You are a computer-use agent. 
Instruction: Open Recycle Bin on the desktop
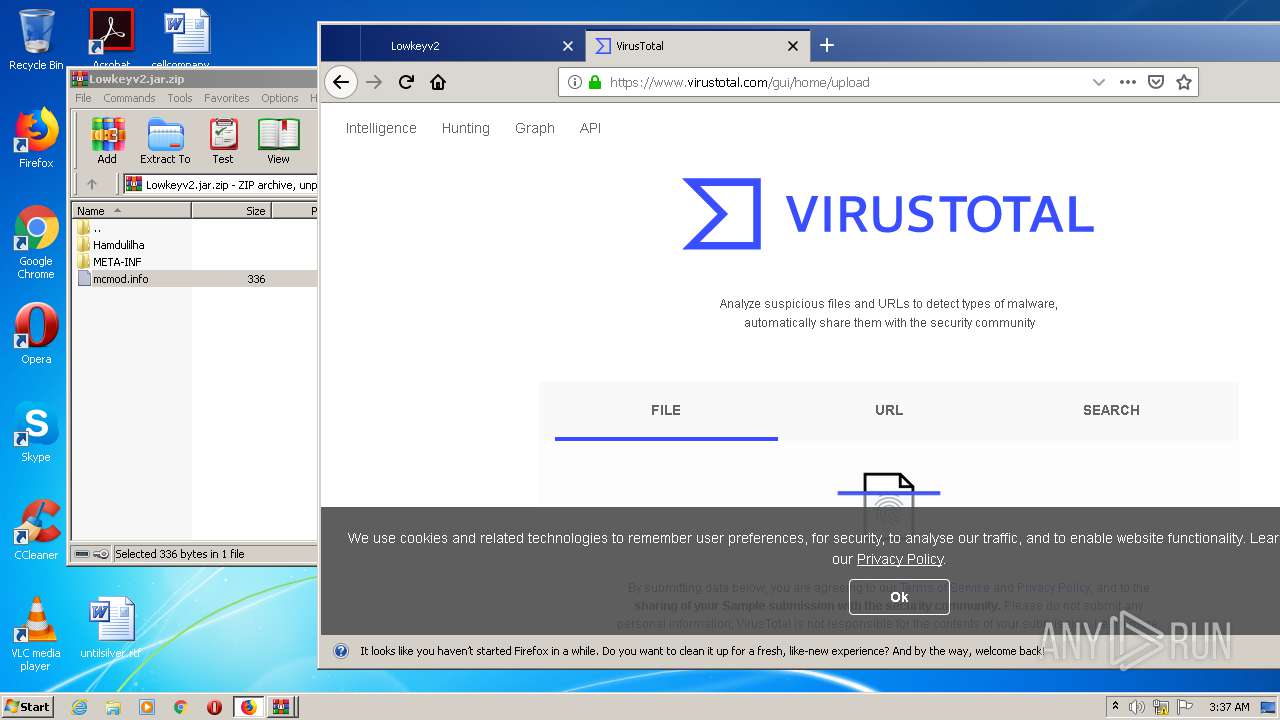[36, 40]
